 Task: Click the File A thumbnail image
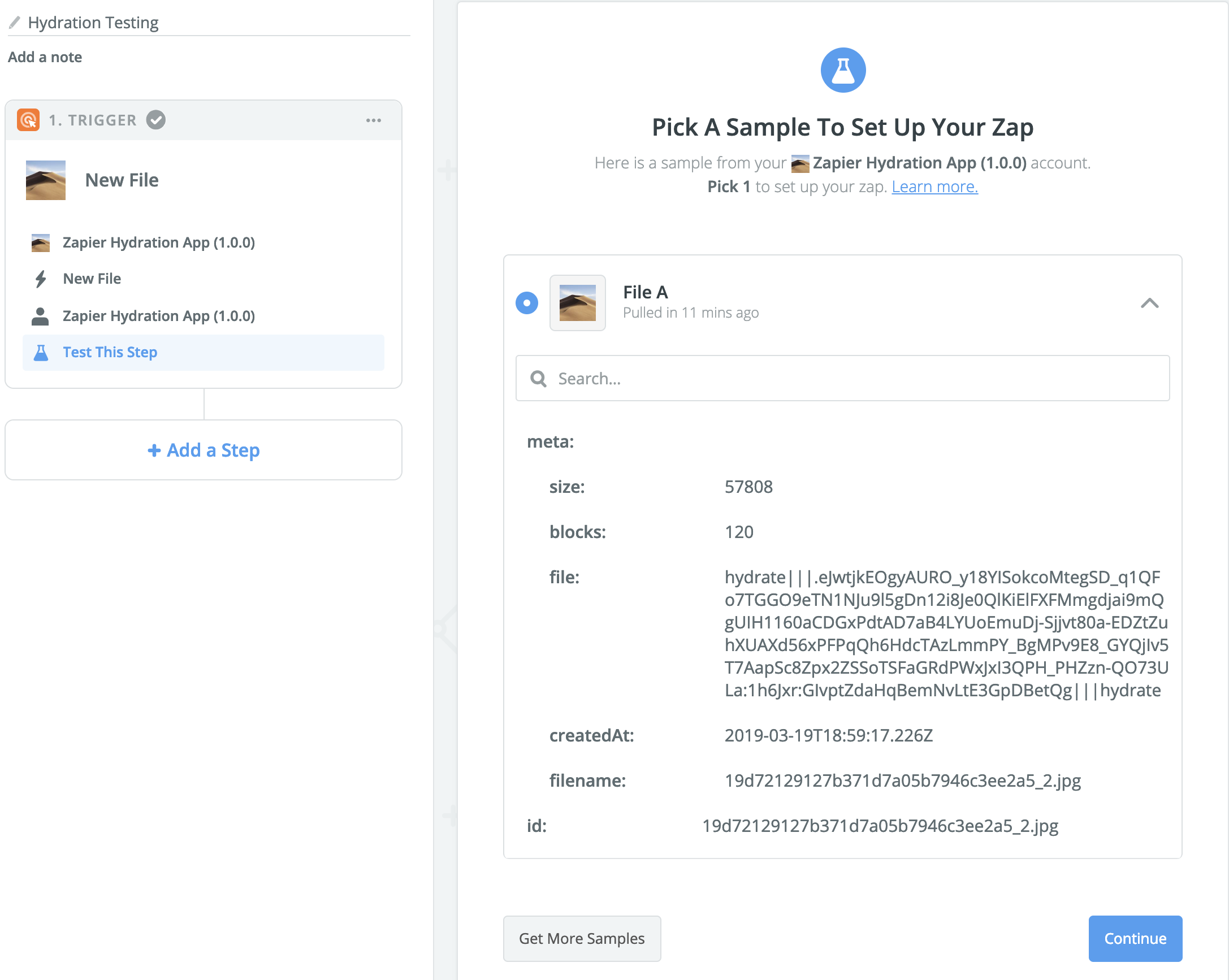577,303
